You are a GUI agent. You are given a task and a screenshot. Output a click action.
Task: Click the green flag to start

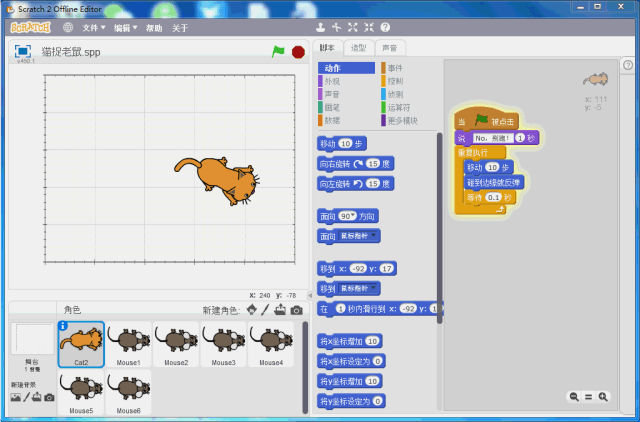tap(278, 52)
